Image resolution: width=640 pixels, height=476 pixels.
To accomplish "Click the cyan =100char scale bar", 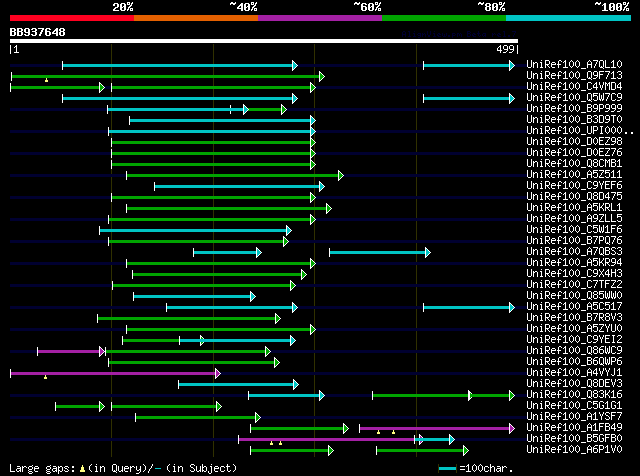I will (447, 469).
